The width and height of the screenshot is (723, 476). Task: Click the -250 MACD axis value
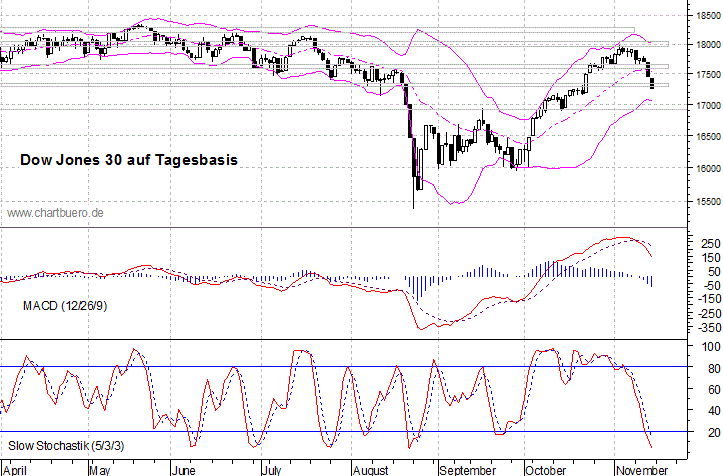point(708,314)
